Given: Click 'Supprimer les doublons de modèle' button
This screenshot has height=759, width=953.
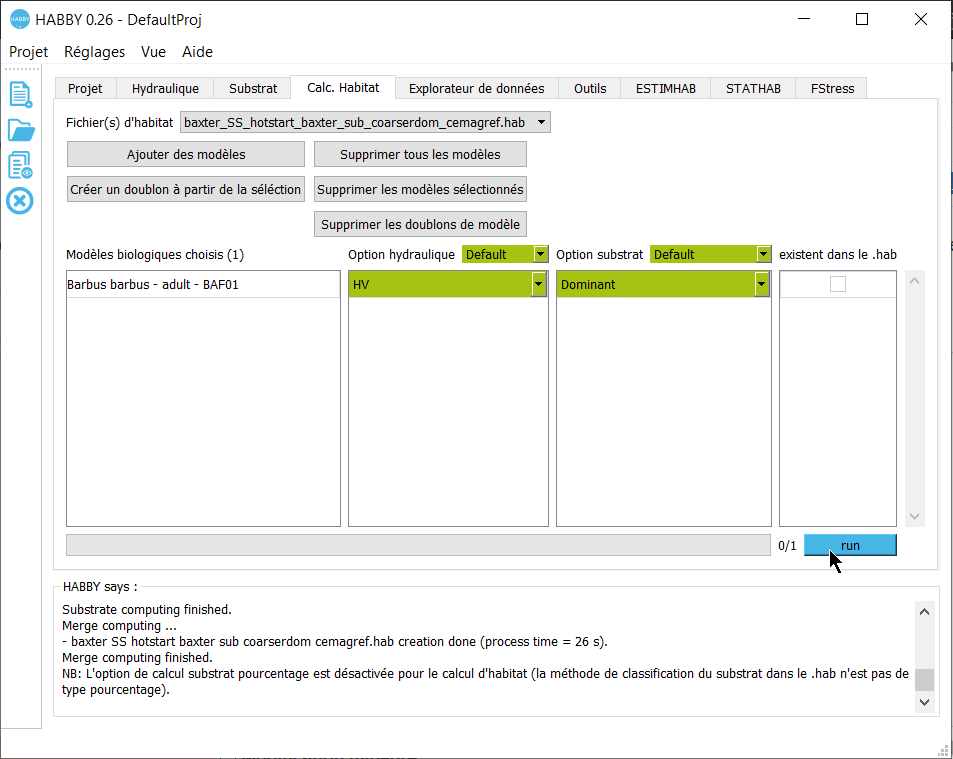Looking at the screenshot, I should pos(420,224).
